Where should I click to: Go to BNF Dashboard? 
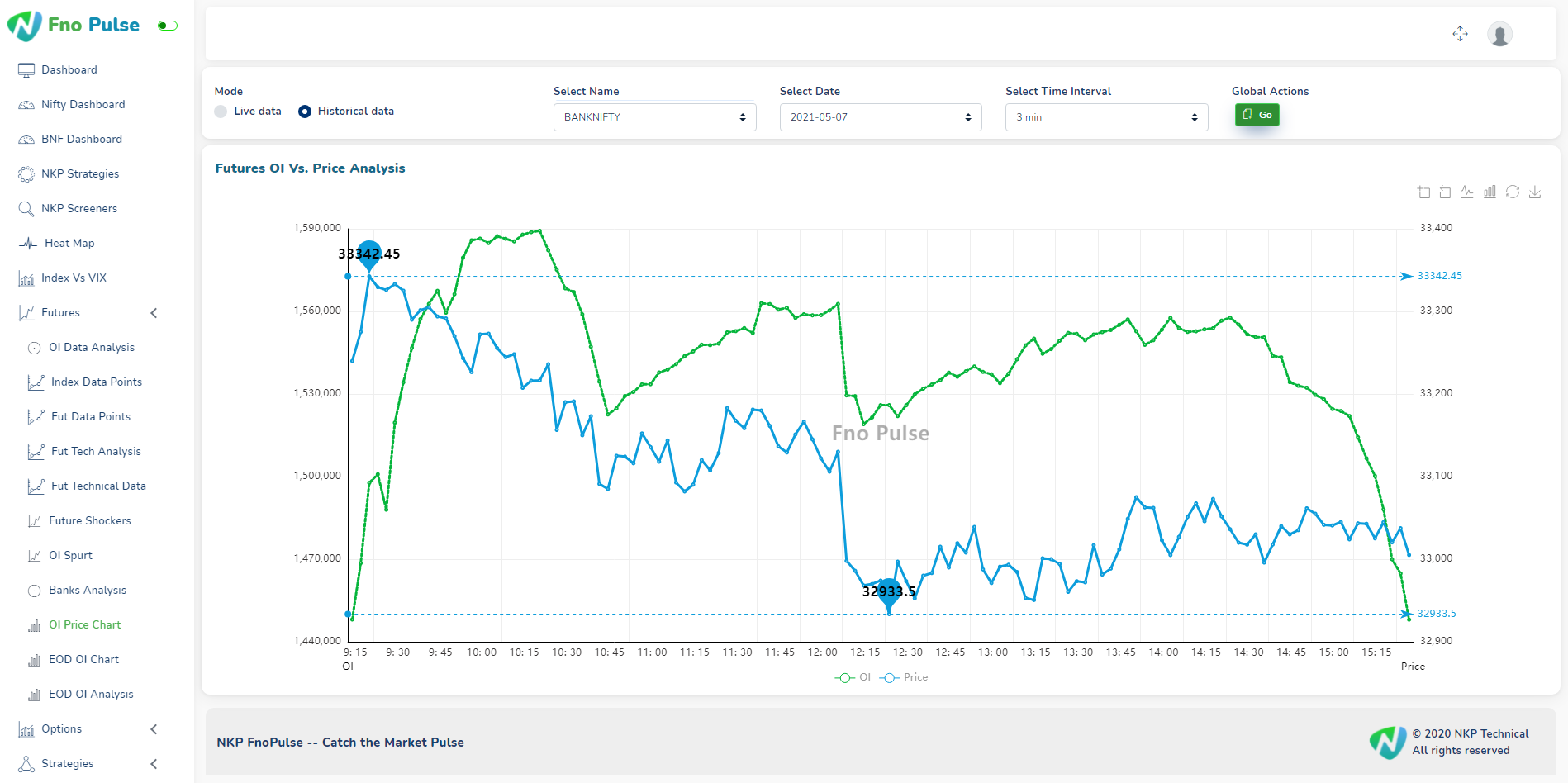pyautogui.click(x=82, y=140)
